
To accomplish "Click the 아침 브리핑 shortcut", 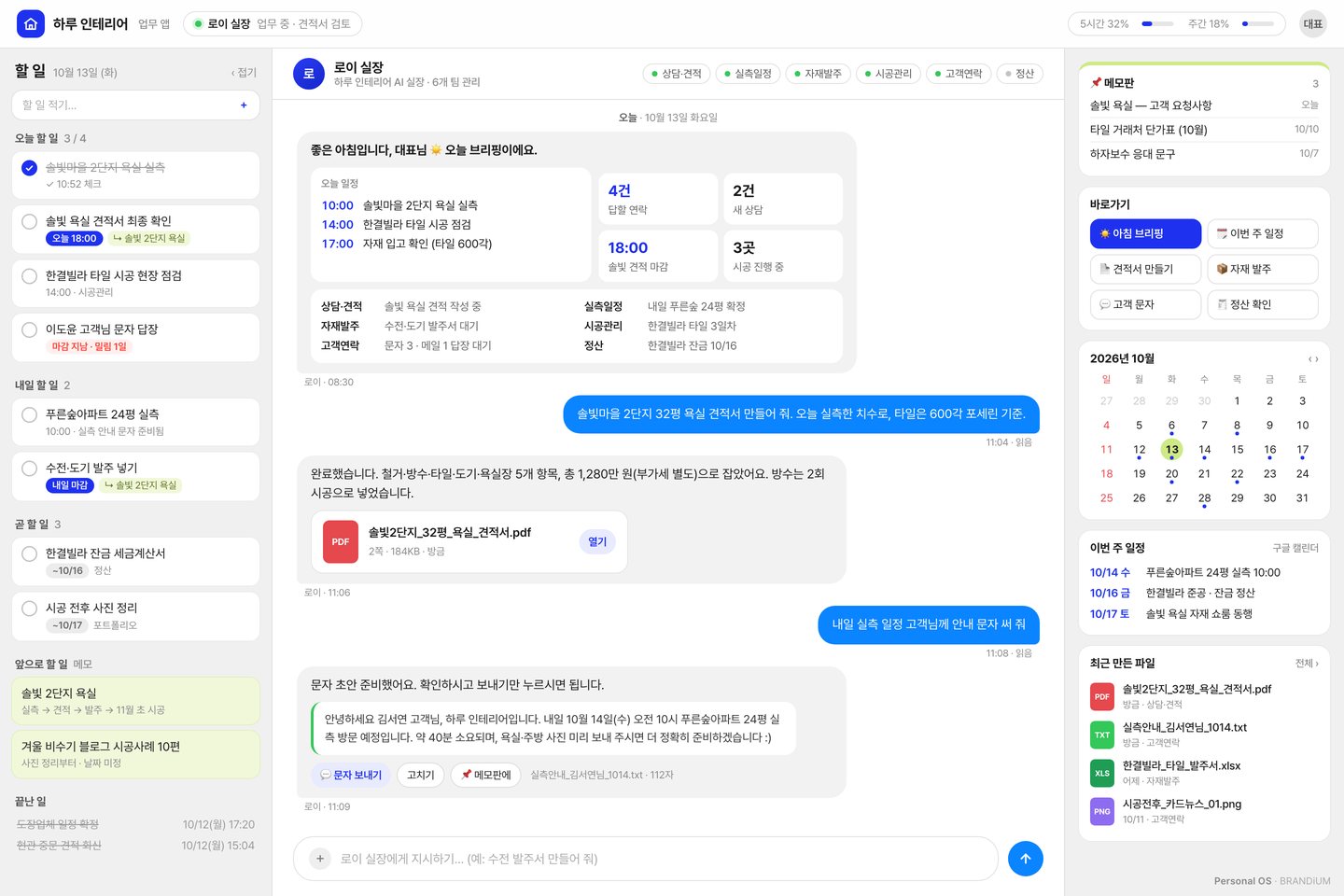I will click(1145, 234).
